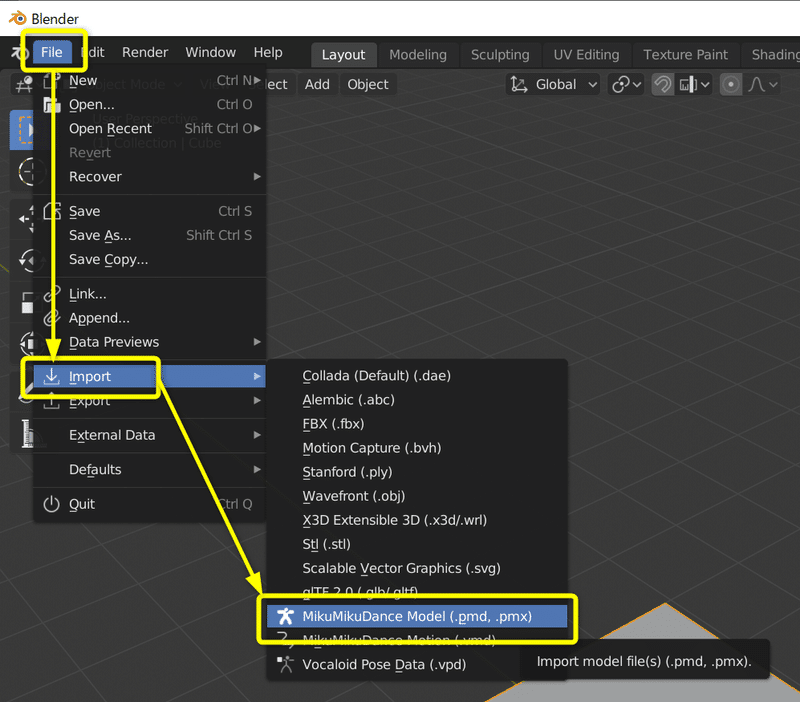Click Save As... menu entry
This screenshot has width=800, height=702.
tap(150, 235)
